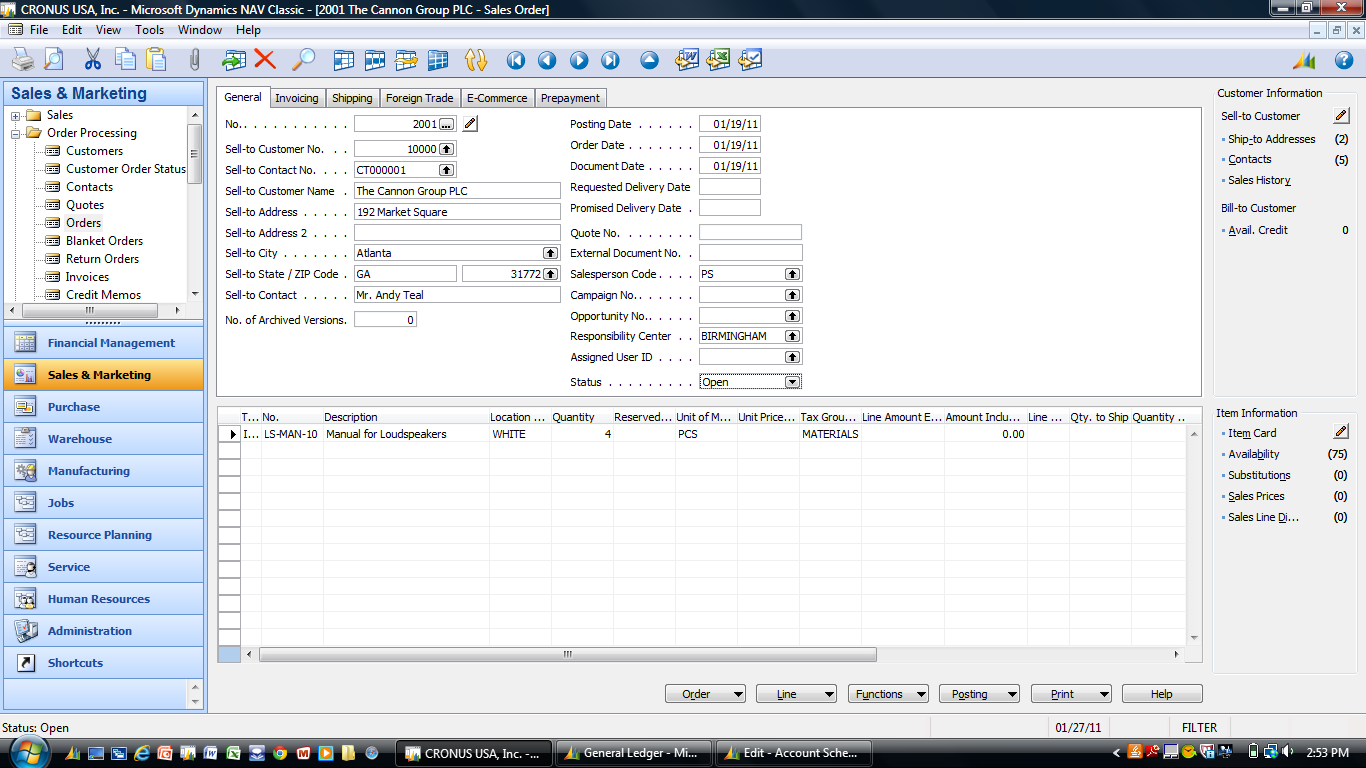Send to Excel toolbar icon

[718, 60]
